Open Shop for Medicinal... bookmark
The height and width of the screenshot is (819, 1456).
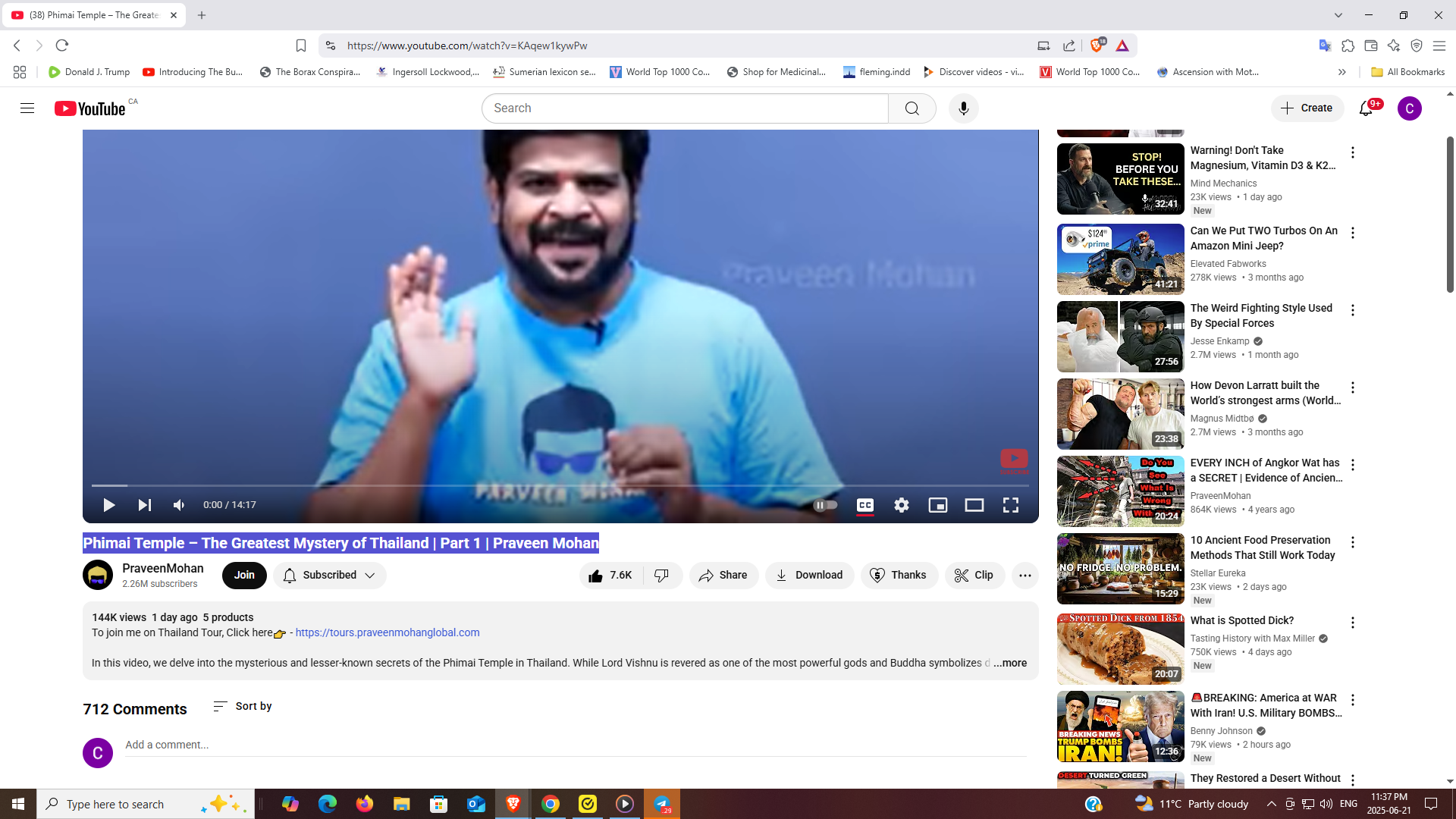pyautogui.click(x=777, y=72)
